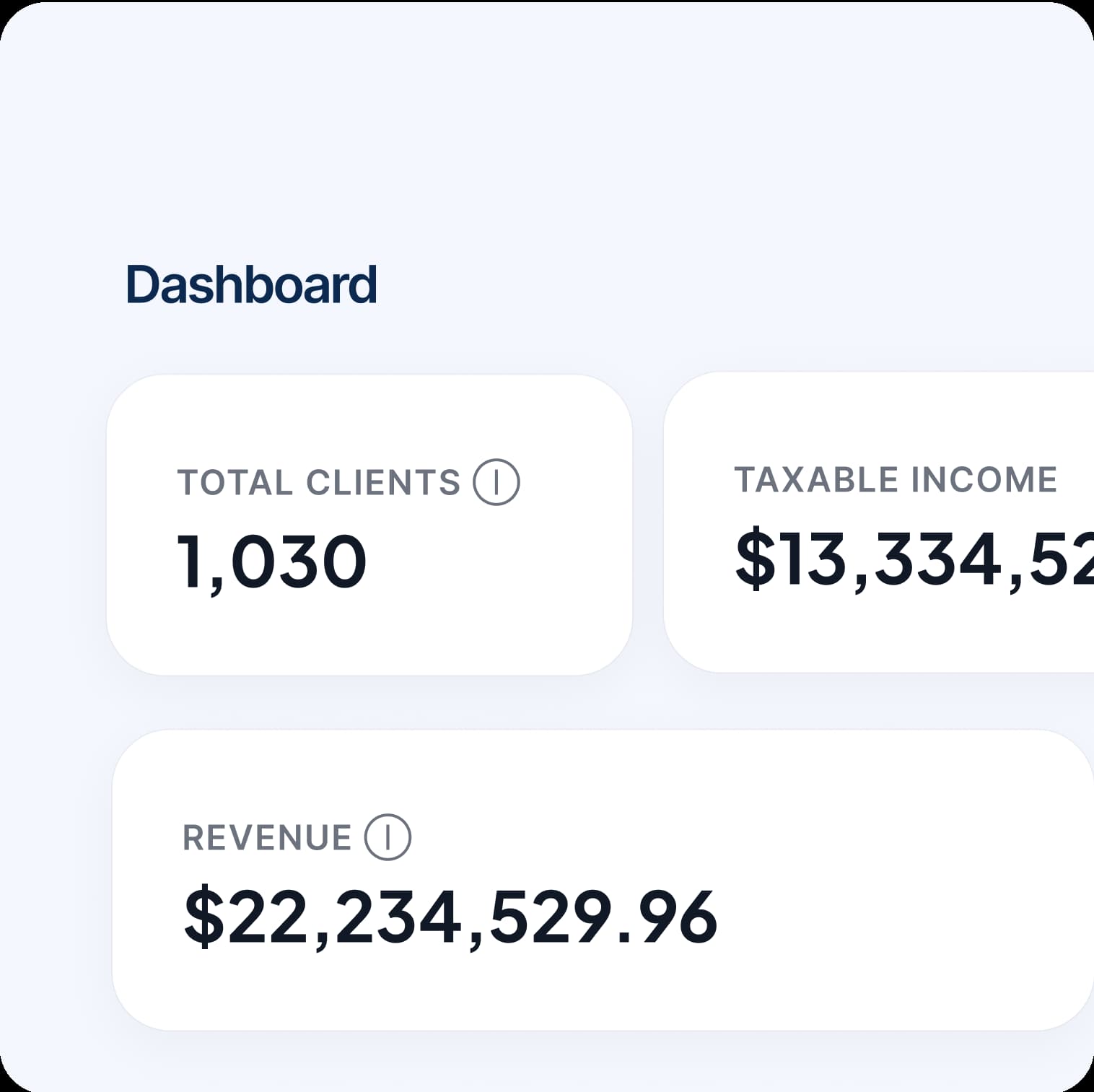Click the word TAXABLE in the card label
The width and height of the screenshot is (1094, 1092).
[x=816, y=480]
